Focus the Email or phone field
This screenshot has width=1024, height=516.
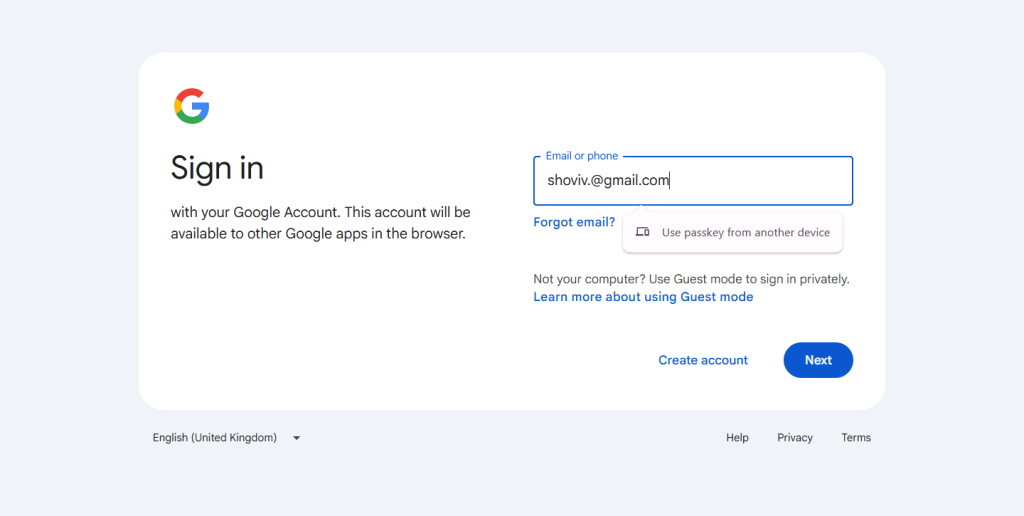point(693,181)
